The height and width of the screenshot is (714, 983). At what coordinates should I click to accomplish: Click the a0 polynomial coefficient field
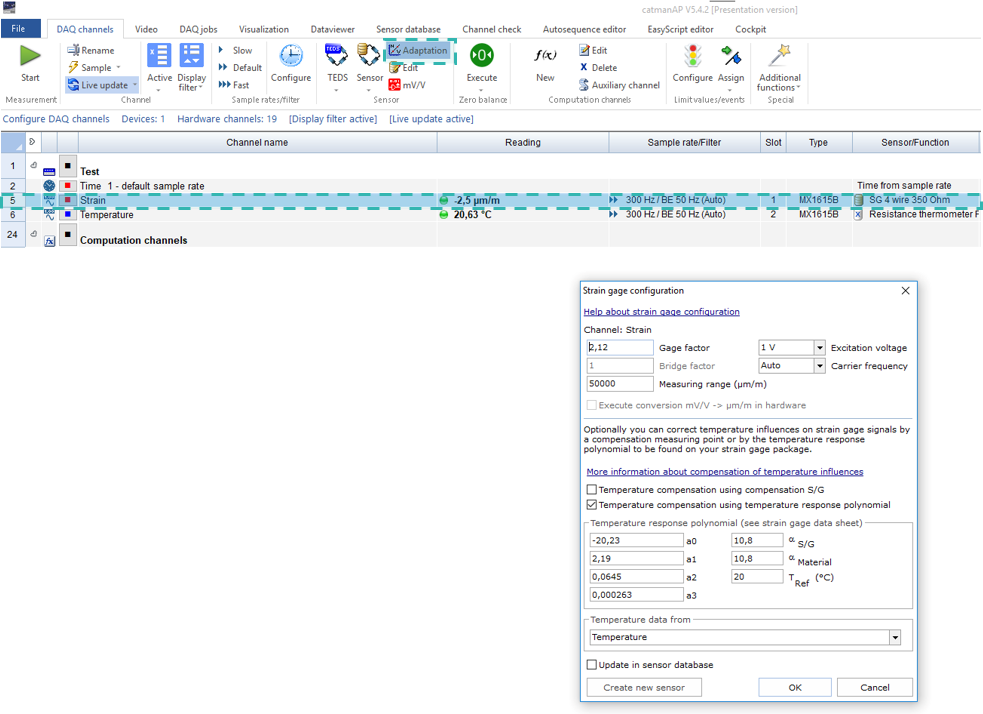pyautogui.click(x=636, y=540)
